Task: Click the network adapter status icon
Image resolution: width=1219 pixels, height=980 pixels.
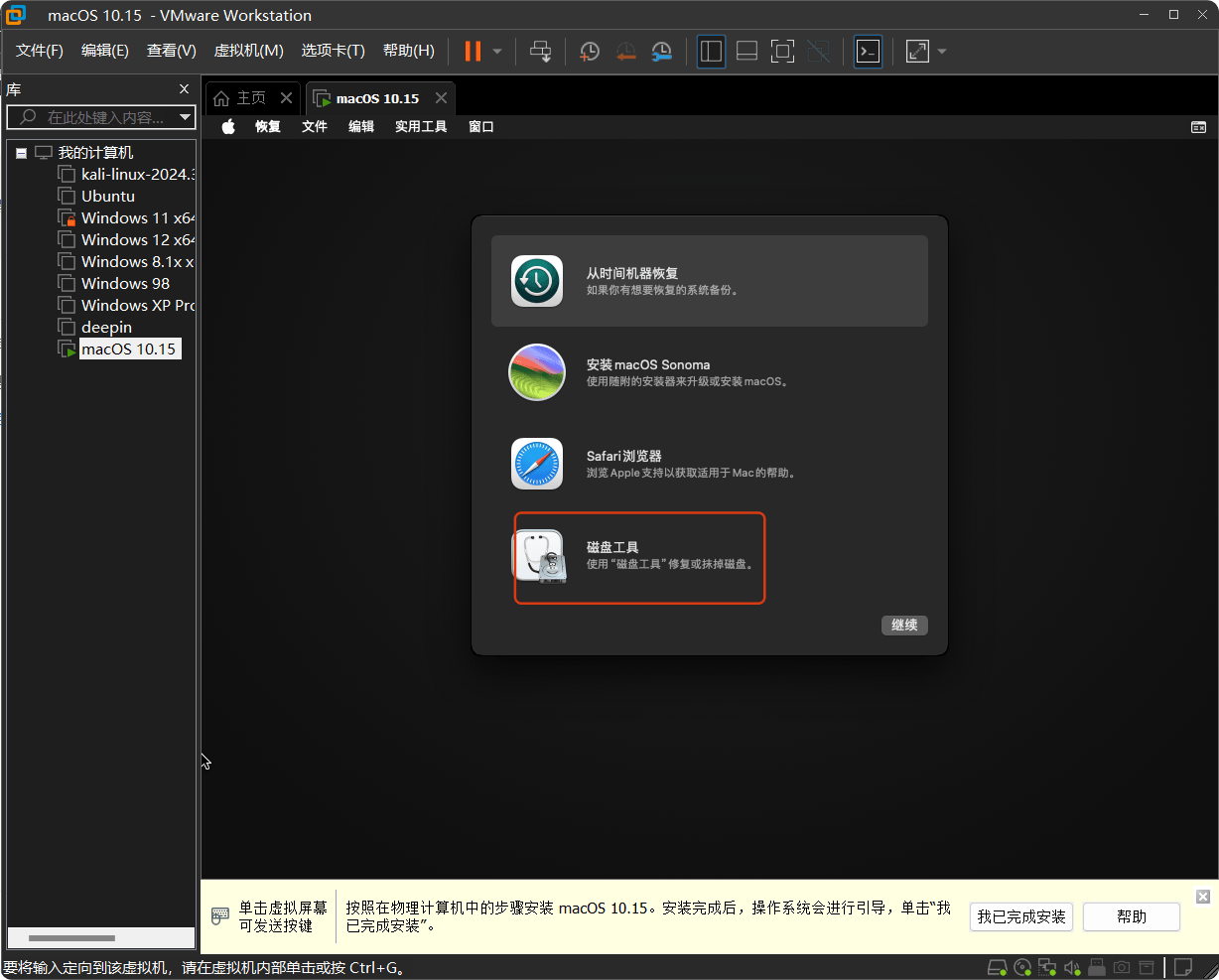Action: coord(1046,966)
